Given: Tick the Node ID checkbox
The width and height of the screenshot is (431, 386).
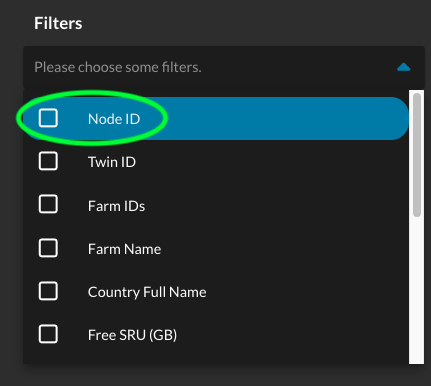Looking at the screenshot, I should click(48, 118).
